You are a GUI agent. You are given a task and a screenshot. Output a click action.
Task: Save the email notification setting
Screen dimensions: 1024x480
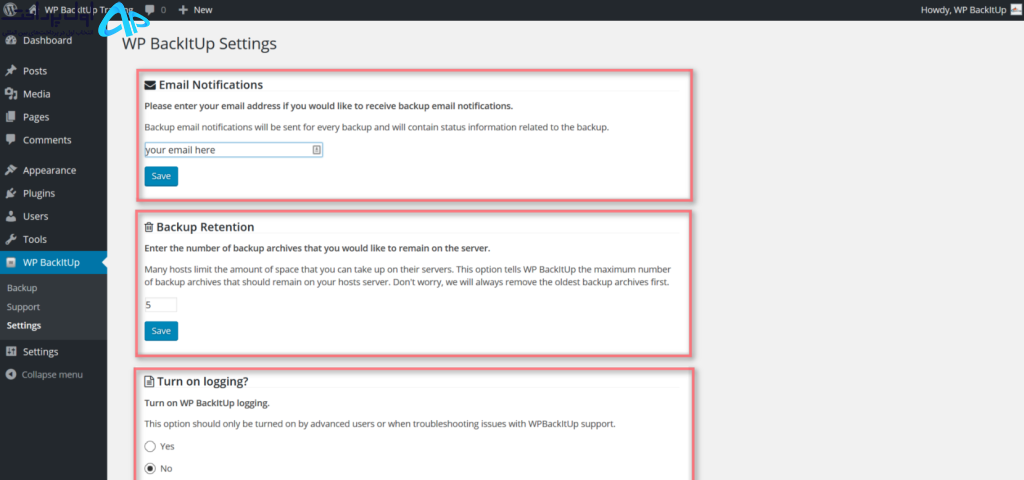(161, 176)
